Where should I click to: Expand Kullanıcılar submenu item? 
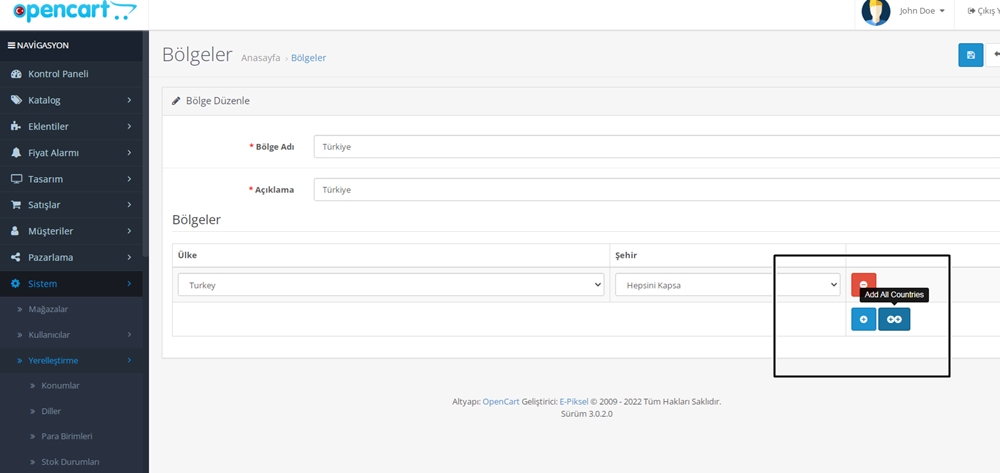coord(71,335)
